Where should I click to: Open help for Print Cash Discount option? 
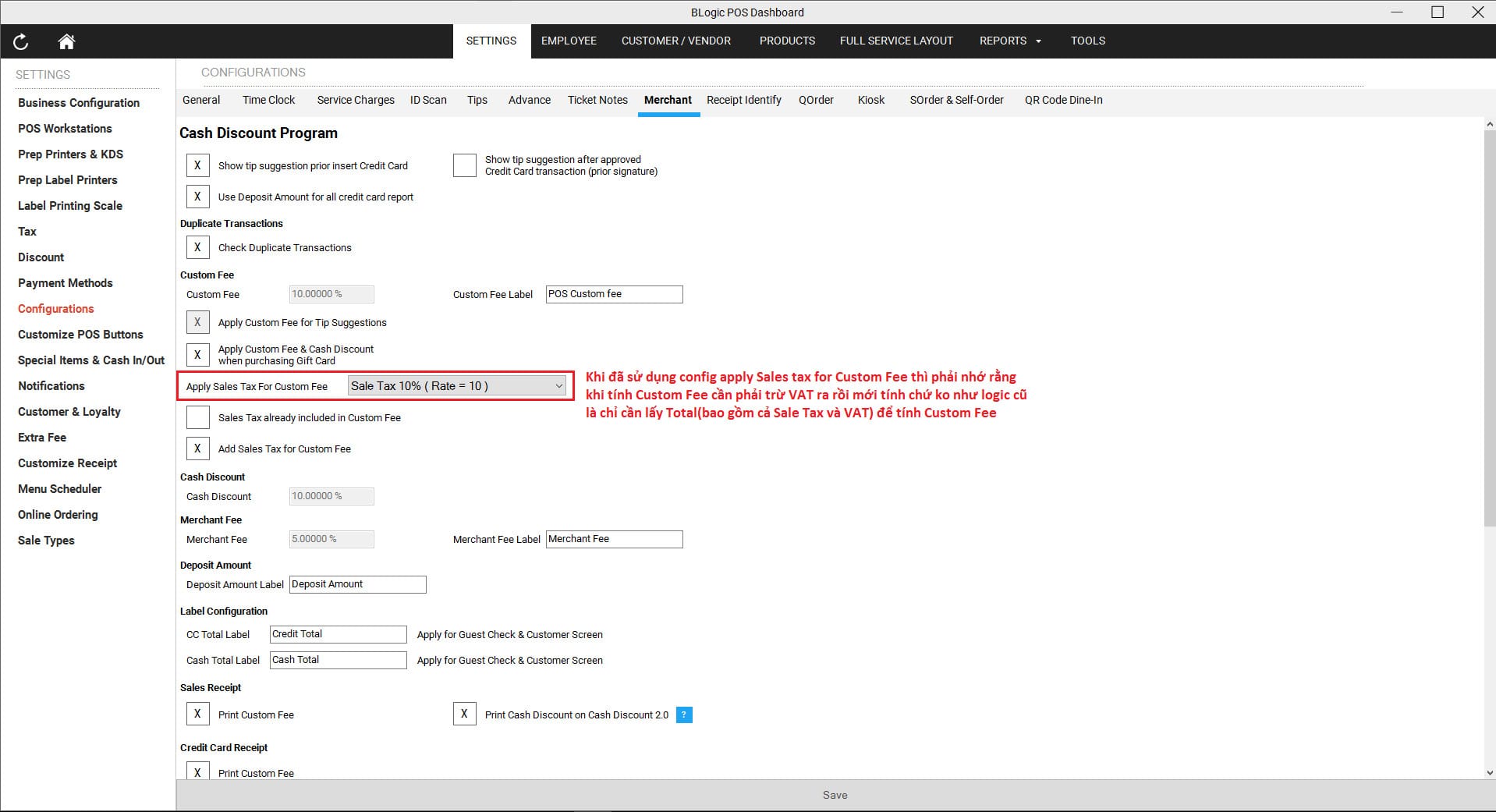point(684,714)
